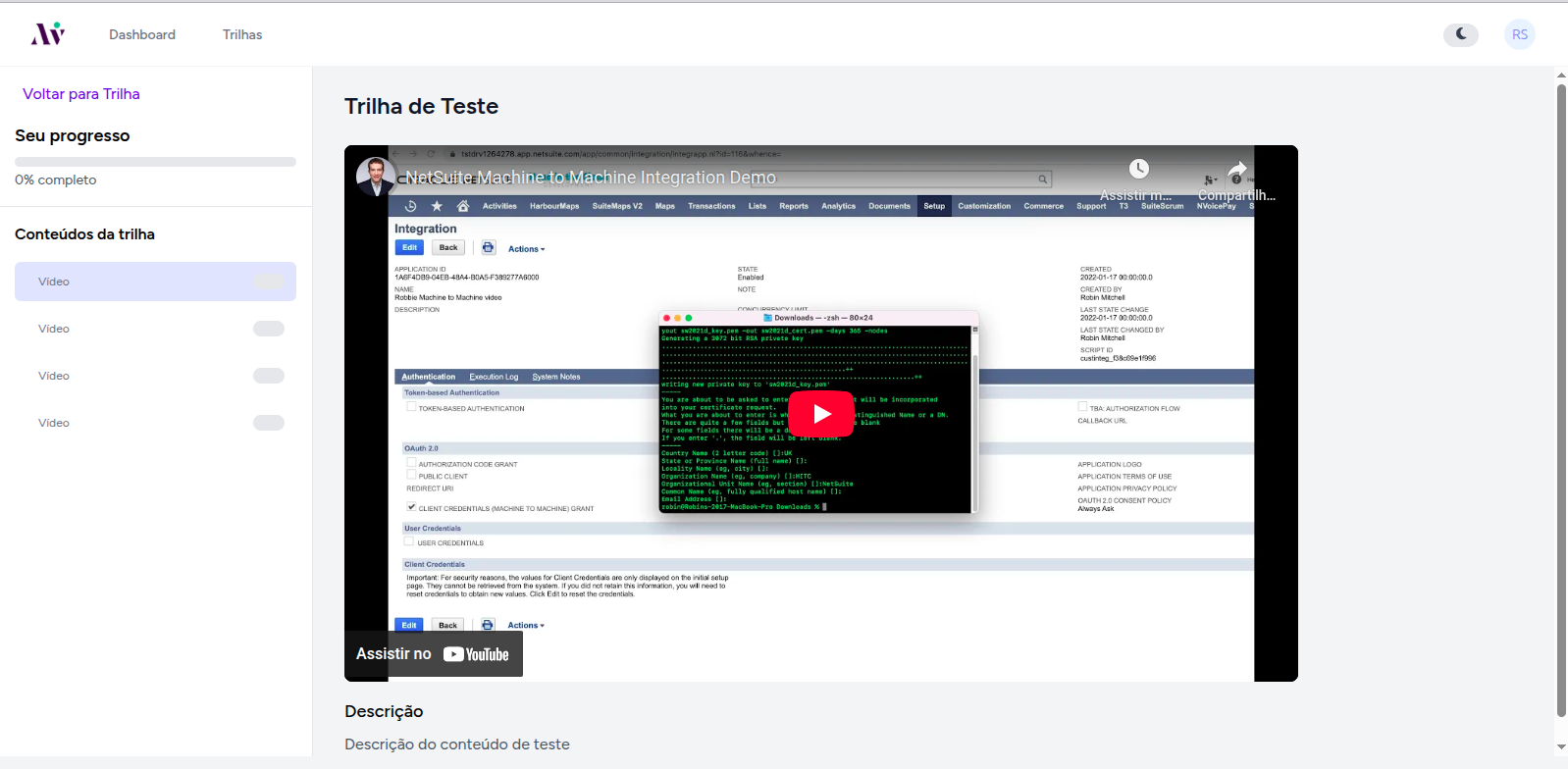Click the Trilha de Teste heading
The width and height of the screenshot is (1568, 770).
point(421,106)
